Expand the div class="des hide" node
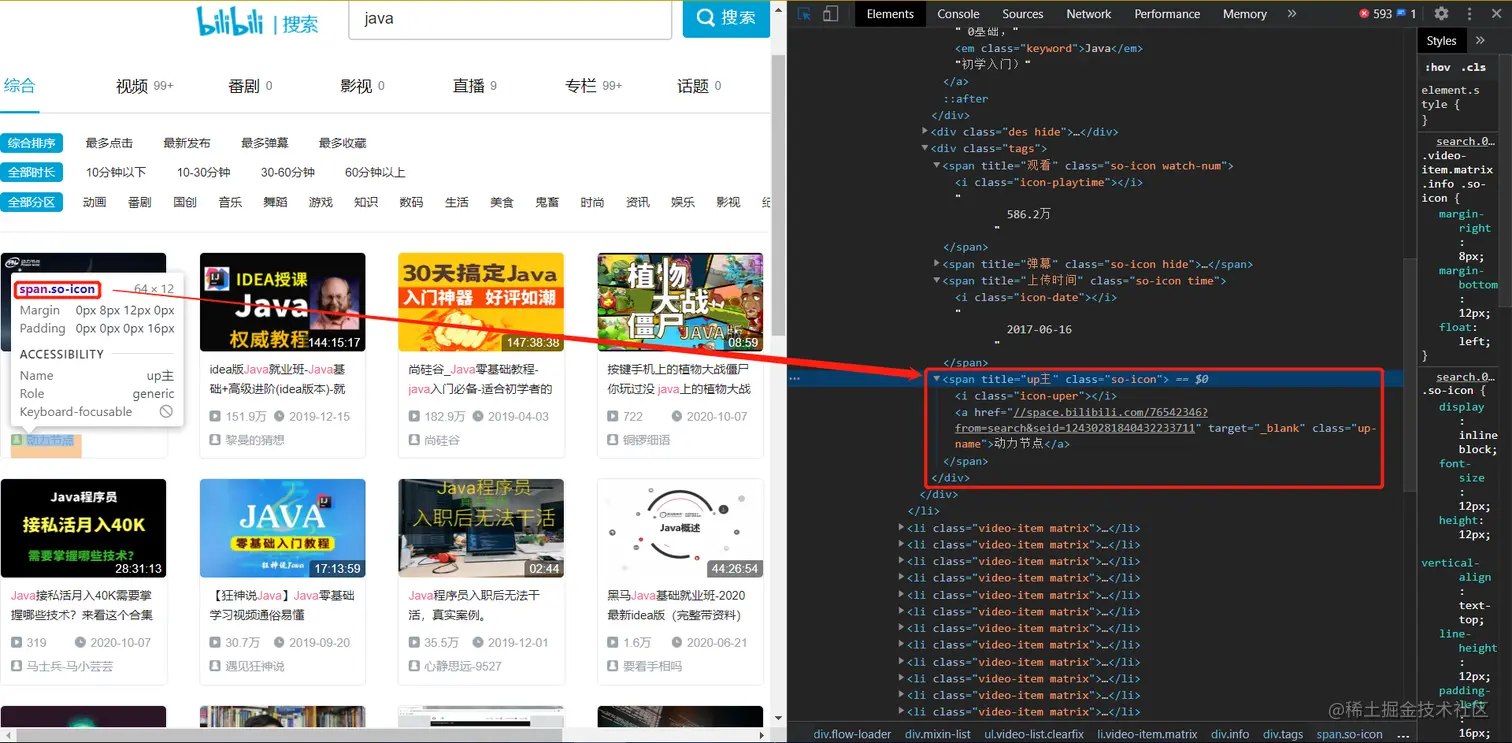1512x743 pixels. pyautogui.click(x=925, y=132)
